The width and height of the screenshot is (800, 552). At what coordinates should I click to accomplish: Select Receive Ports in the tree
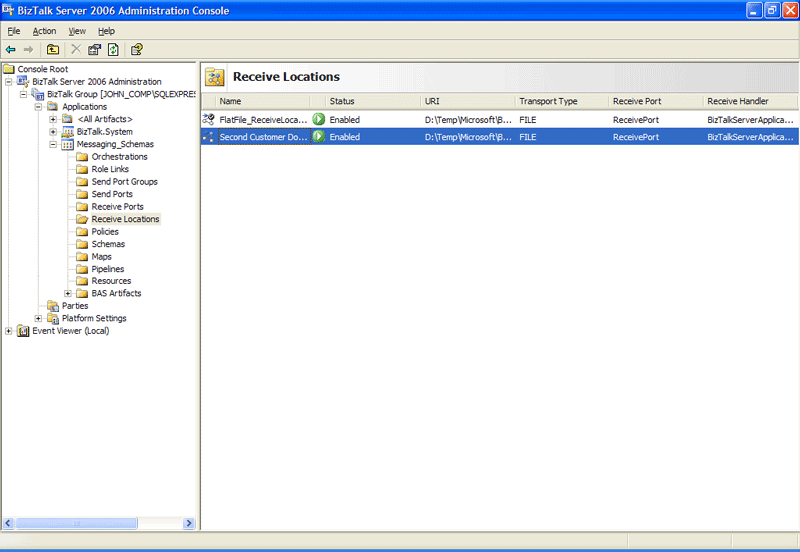coord(117,207)
